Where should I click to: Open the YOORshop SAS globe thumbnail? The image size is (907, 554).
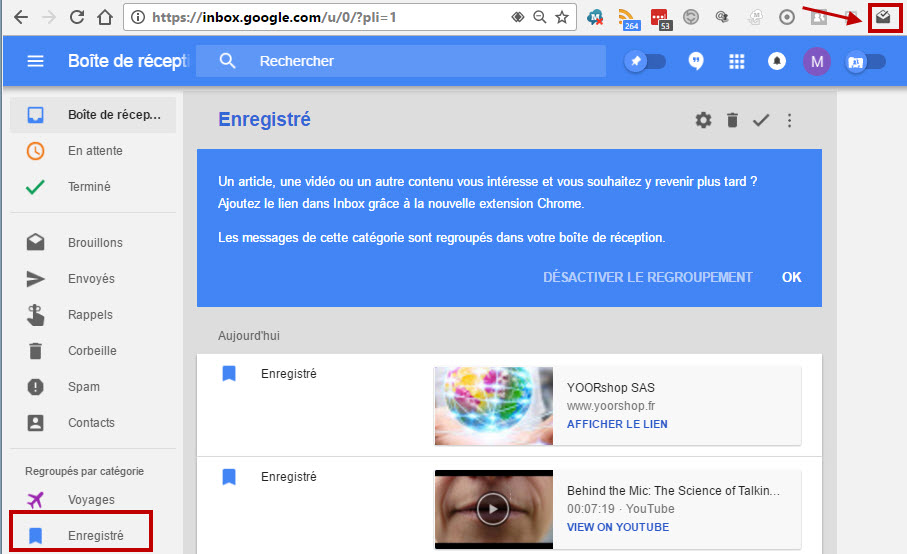coord(493,406)
